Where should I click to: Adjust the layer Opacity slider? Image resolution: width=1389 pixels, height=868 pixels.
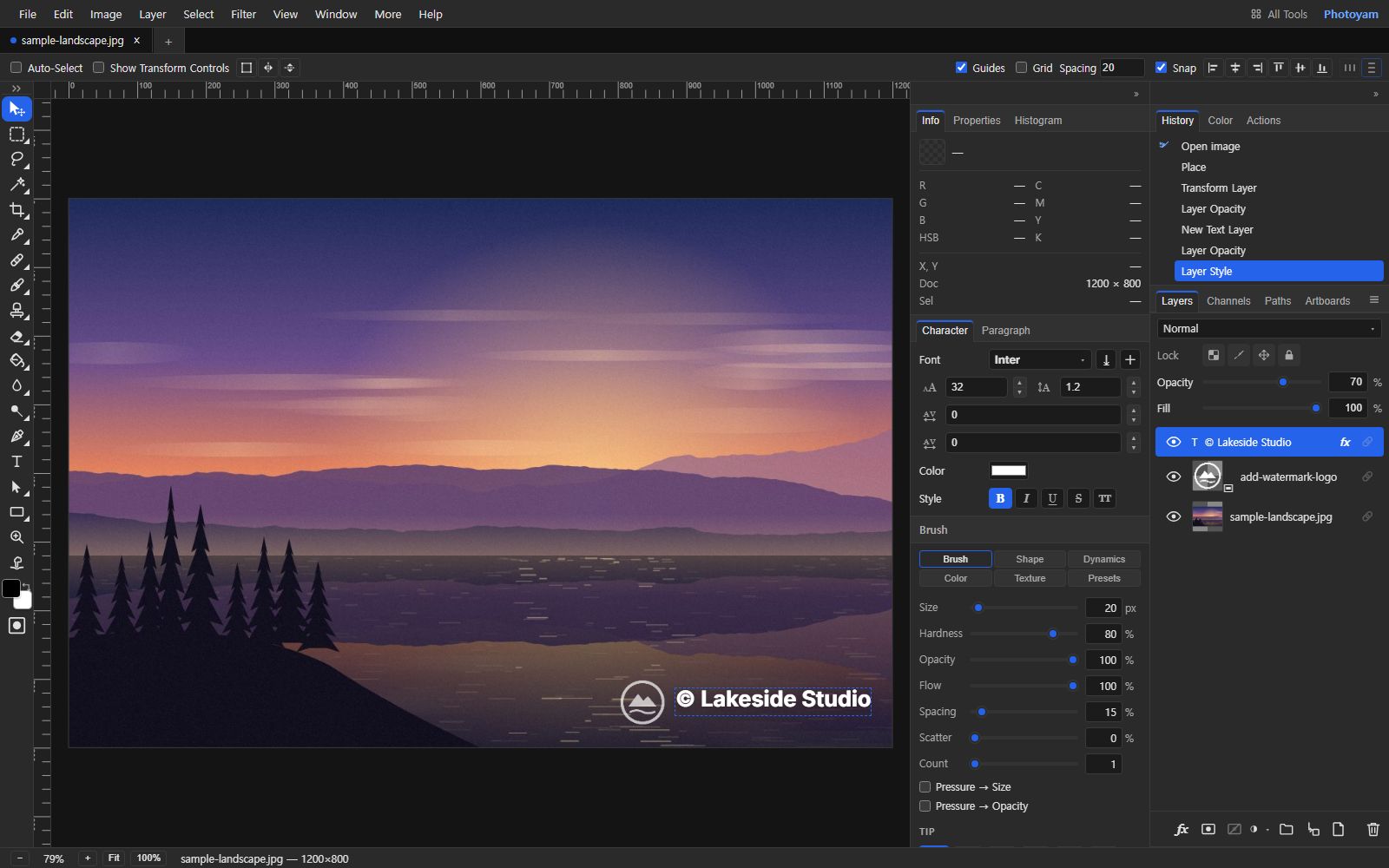click(1262, 382)
